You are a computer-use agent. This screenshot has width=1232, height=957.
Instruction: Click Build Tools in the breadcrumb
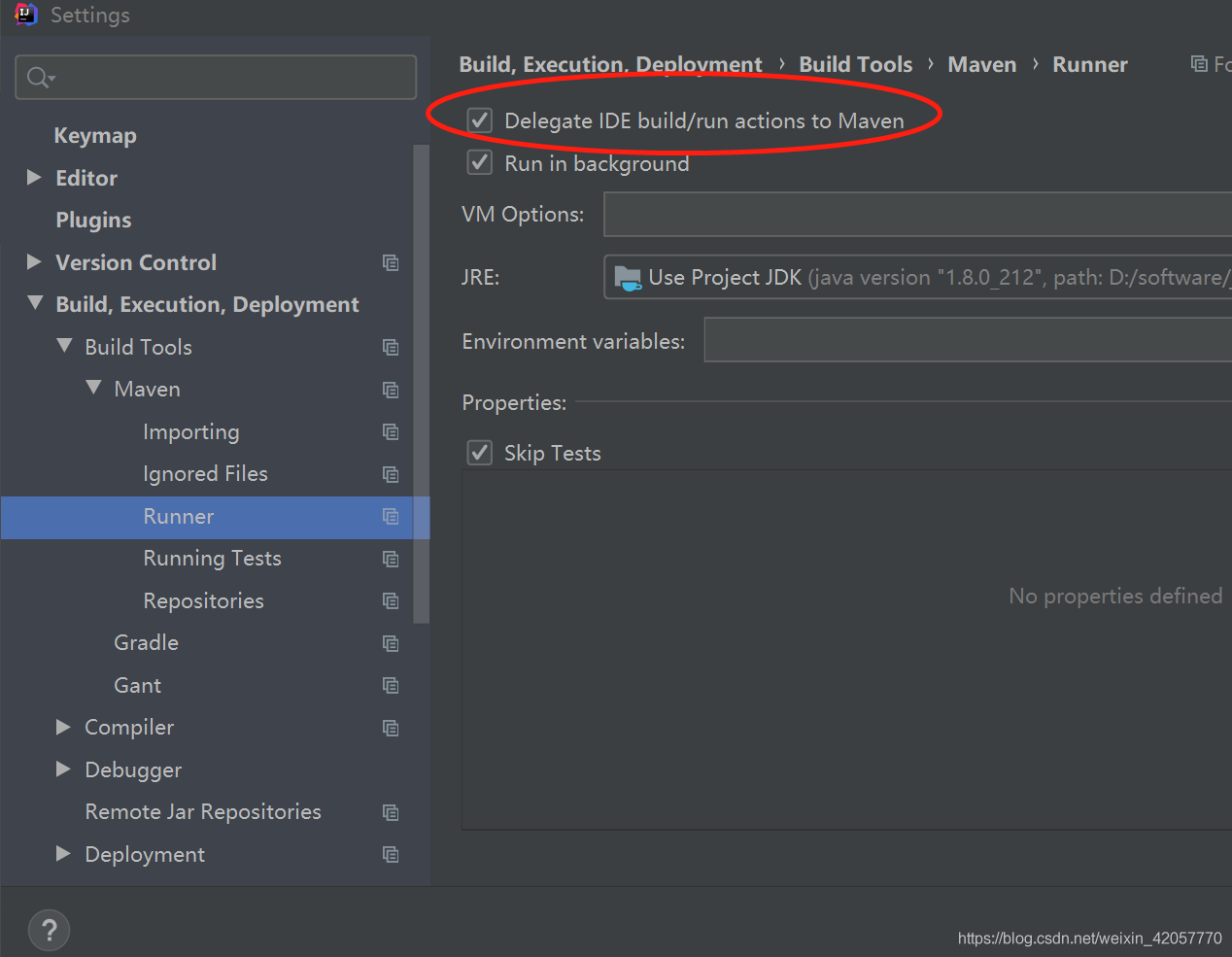click(855, 65)
